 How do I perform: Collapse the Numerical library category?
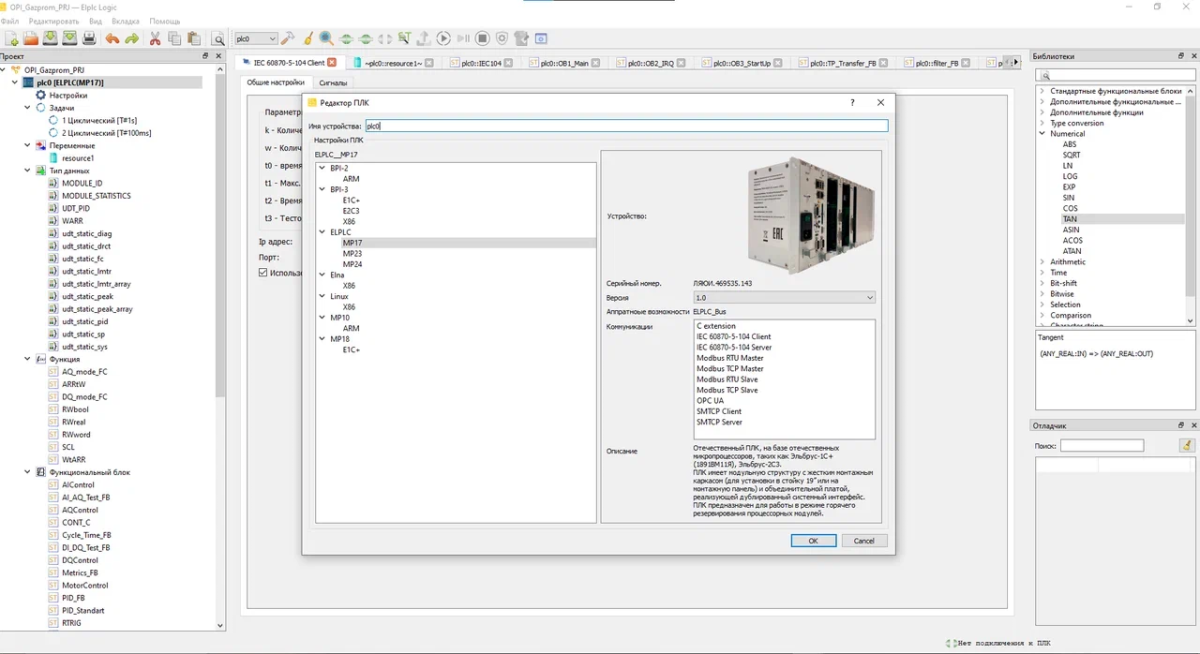1042,133
